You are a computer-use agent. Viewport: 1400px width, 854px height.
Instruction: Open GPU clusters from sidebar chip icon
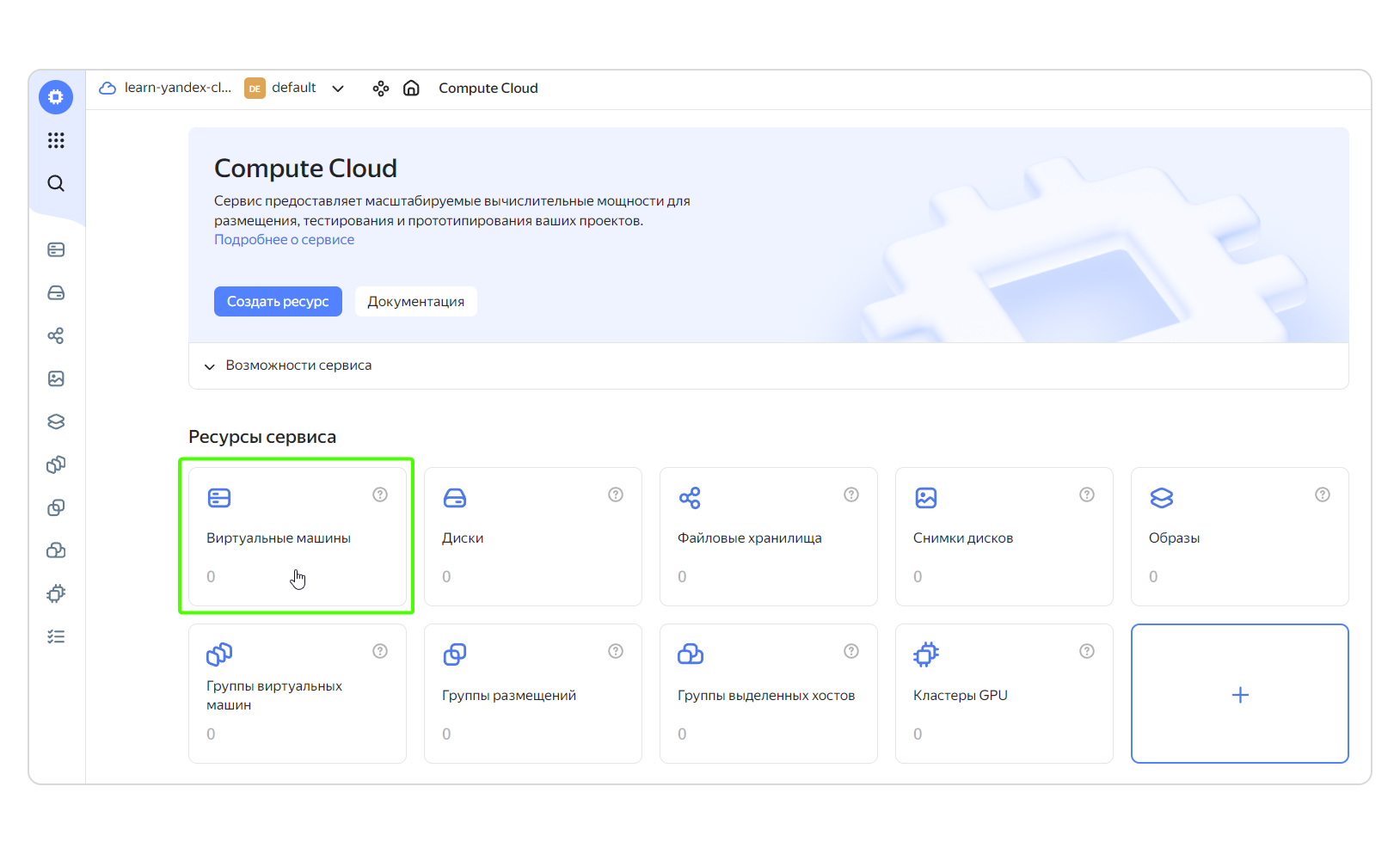(56, 593)
